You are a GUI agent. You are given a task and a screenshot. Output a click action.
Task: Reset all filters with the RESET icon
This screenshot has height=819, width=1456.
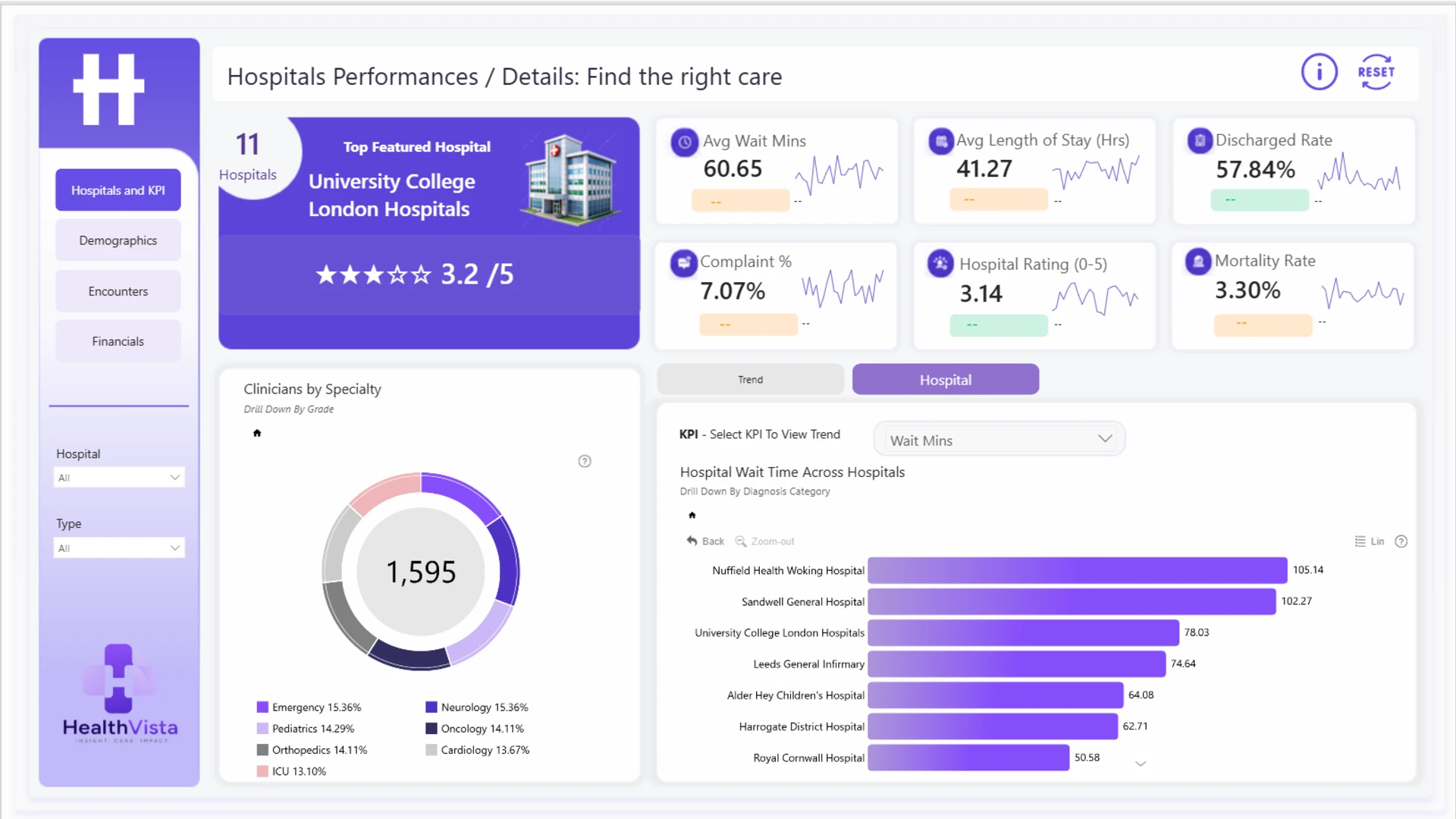click(x=1376, y=72)
